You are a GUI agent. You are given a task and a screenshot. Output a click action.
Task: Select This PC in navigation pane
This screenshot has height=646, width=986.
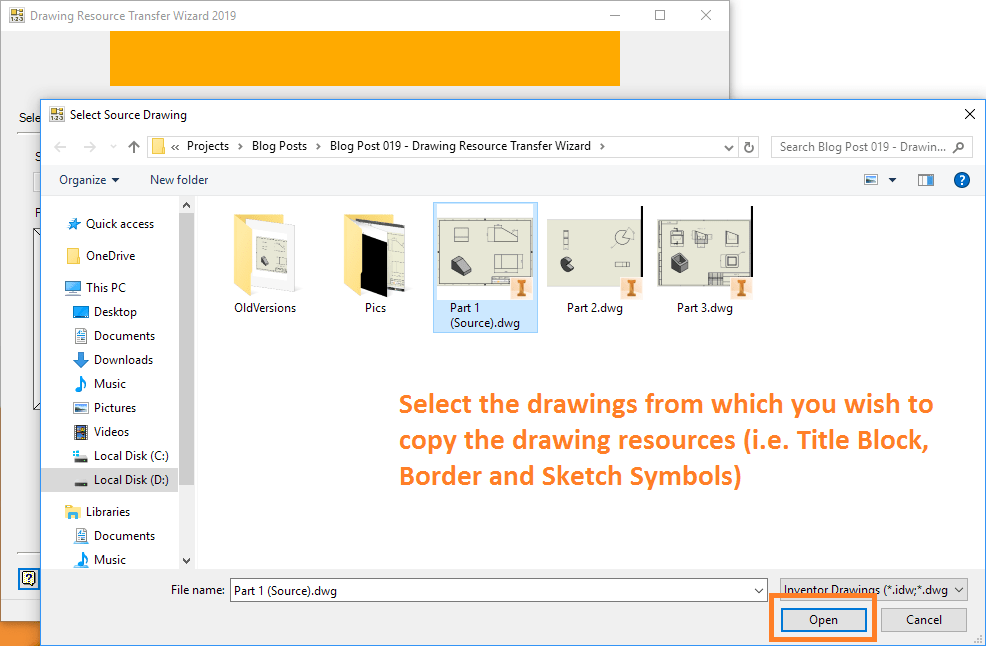click(106, 287)
